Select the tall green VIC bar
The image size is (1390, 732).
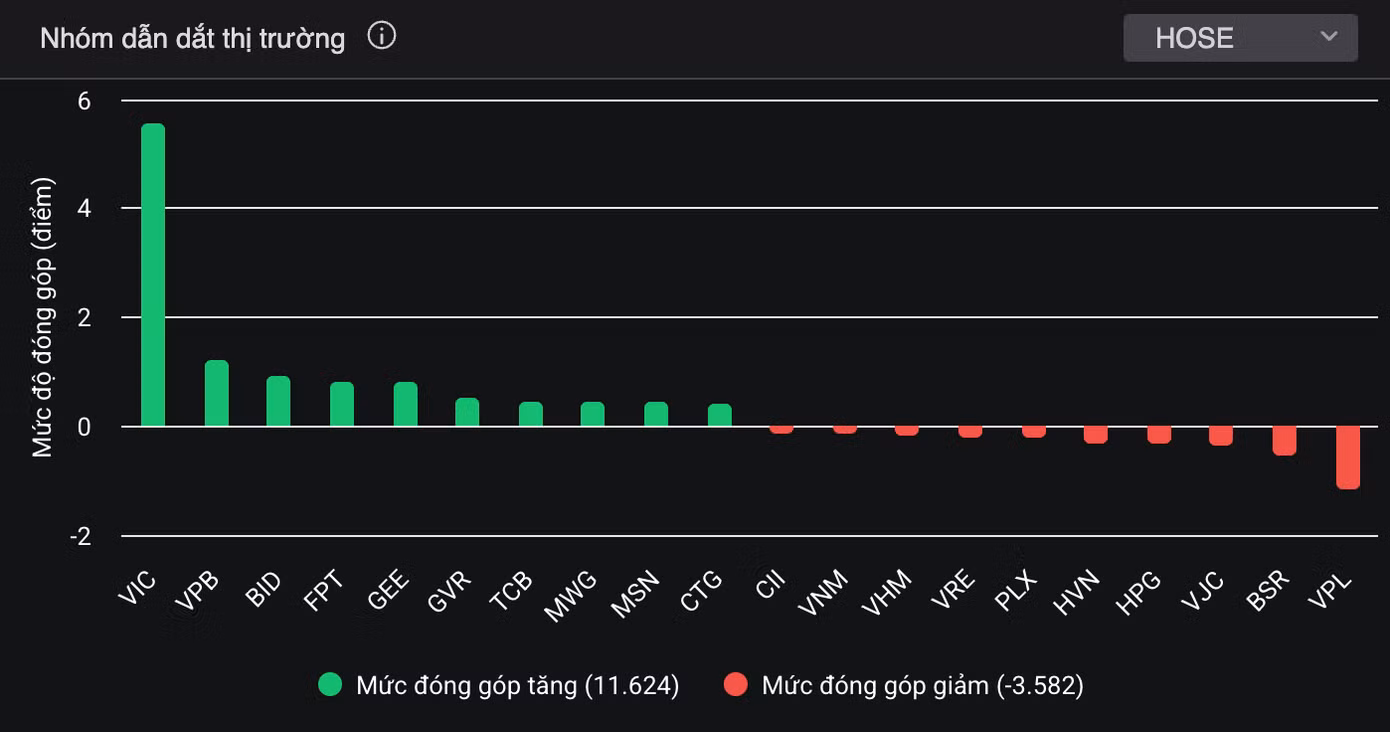pyautogui.click(x=153, y=275)
